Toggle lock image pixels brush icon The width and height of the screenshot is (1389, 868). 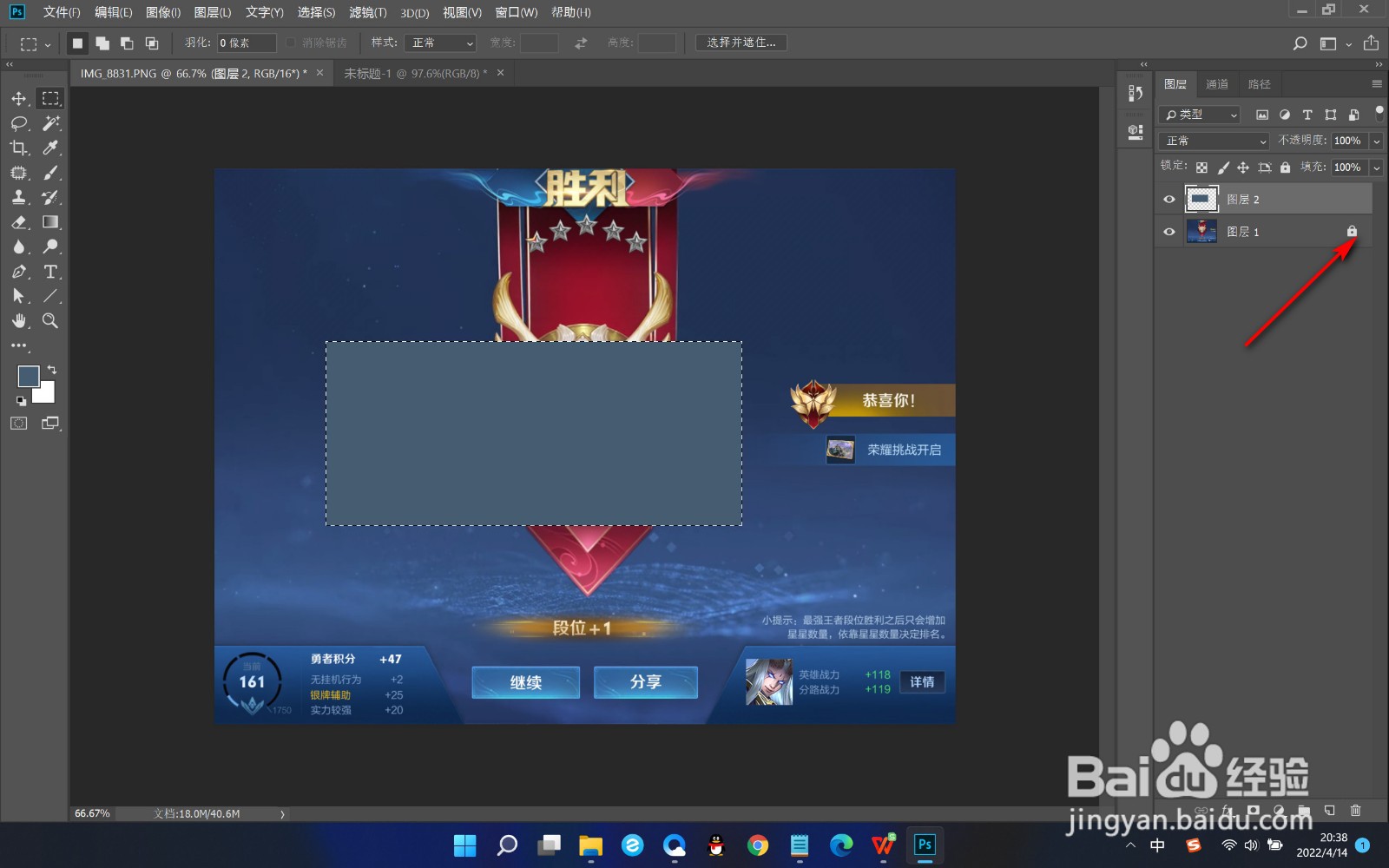pyautogui.click(x=1223, y=168)
